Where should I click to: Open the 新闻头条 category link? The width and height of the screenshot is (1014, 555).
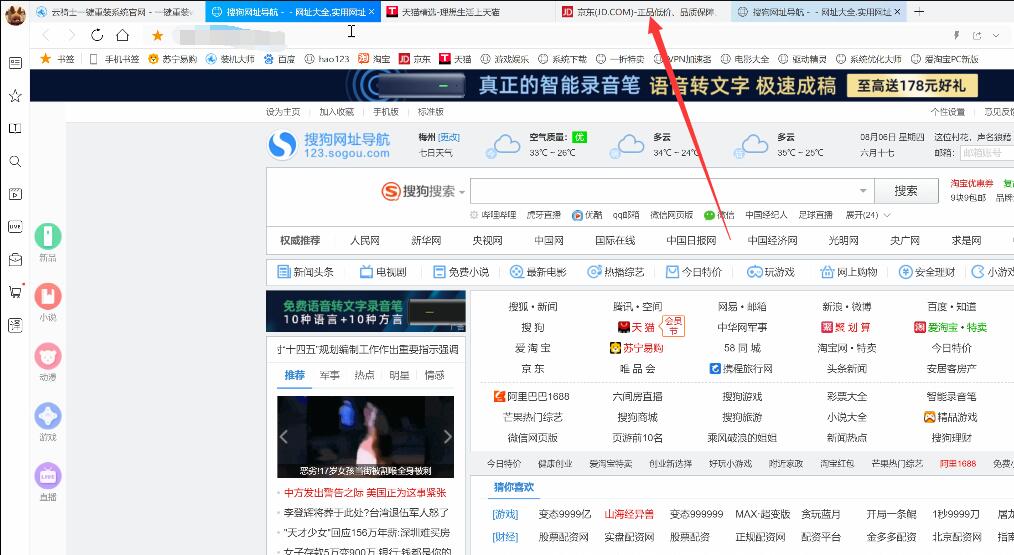coord(305,272)
